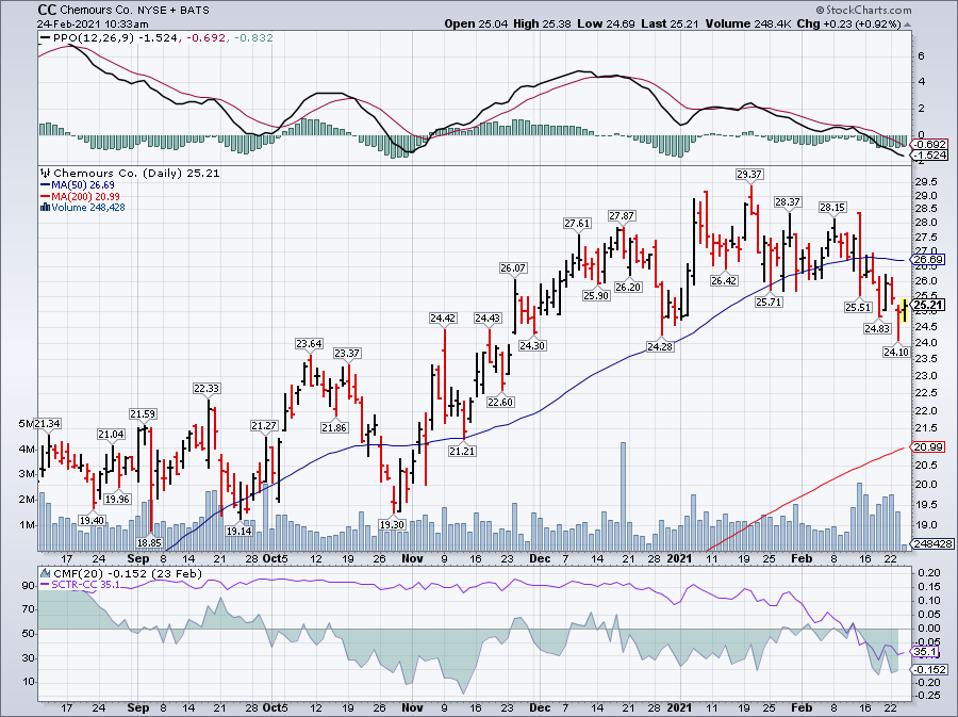This screenshot has width=958, height=717.
Task: Click the 19.30 low price label
Action: (x=392, y=525)
